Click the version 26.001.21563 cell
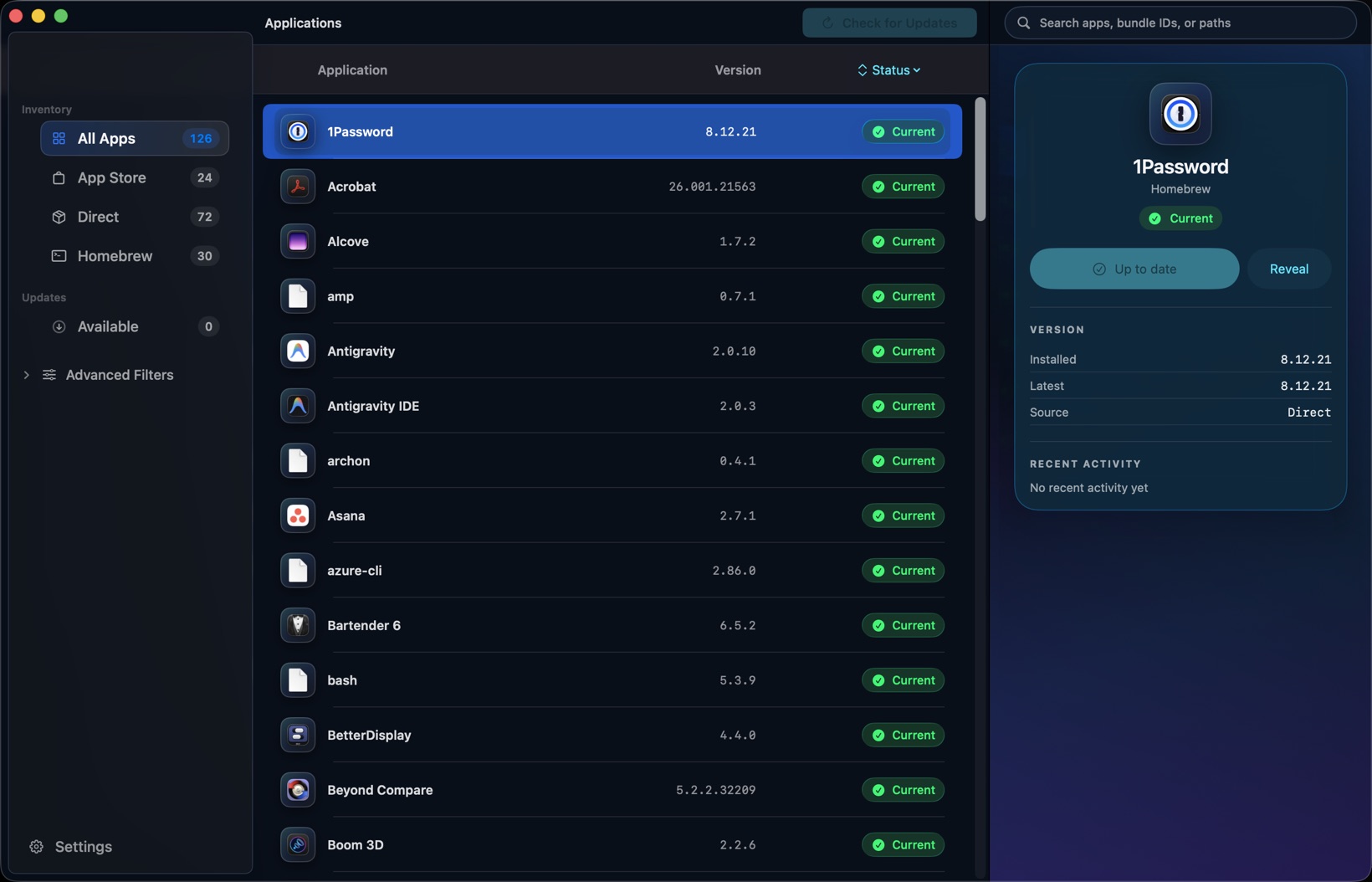The height and width of the screenshot is (882, 1372). click(x=712, y=187)
